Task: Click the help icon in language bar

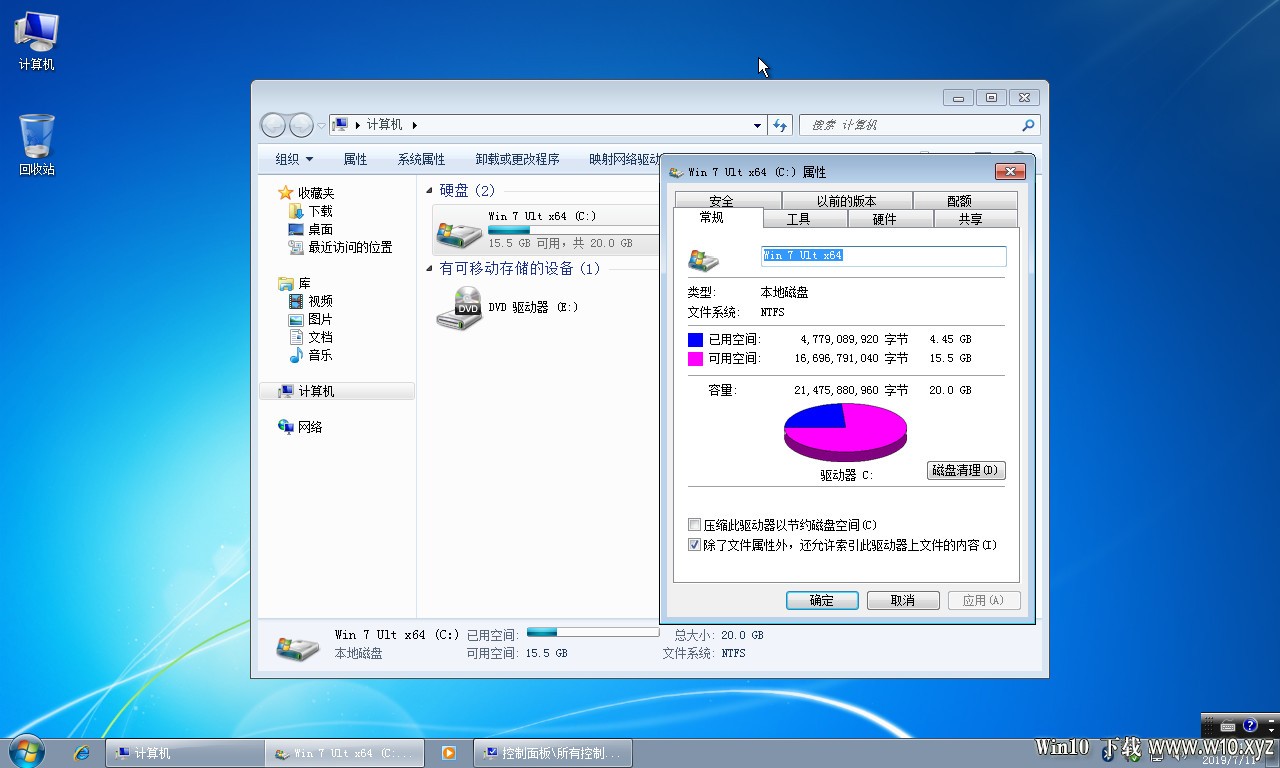Action: (1249, 726)
